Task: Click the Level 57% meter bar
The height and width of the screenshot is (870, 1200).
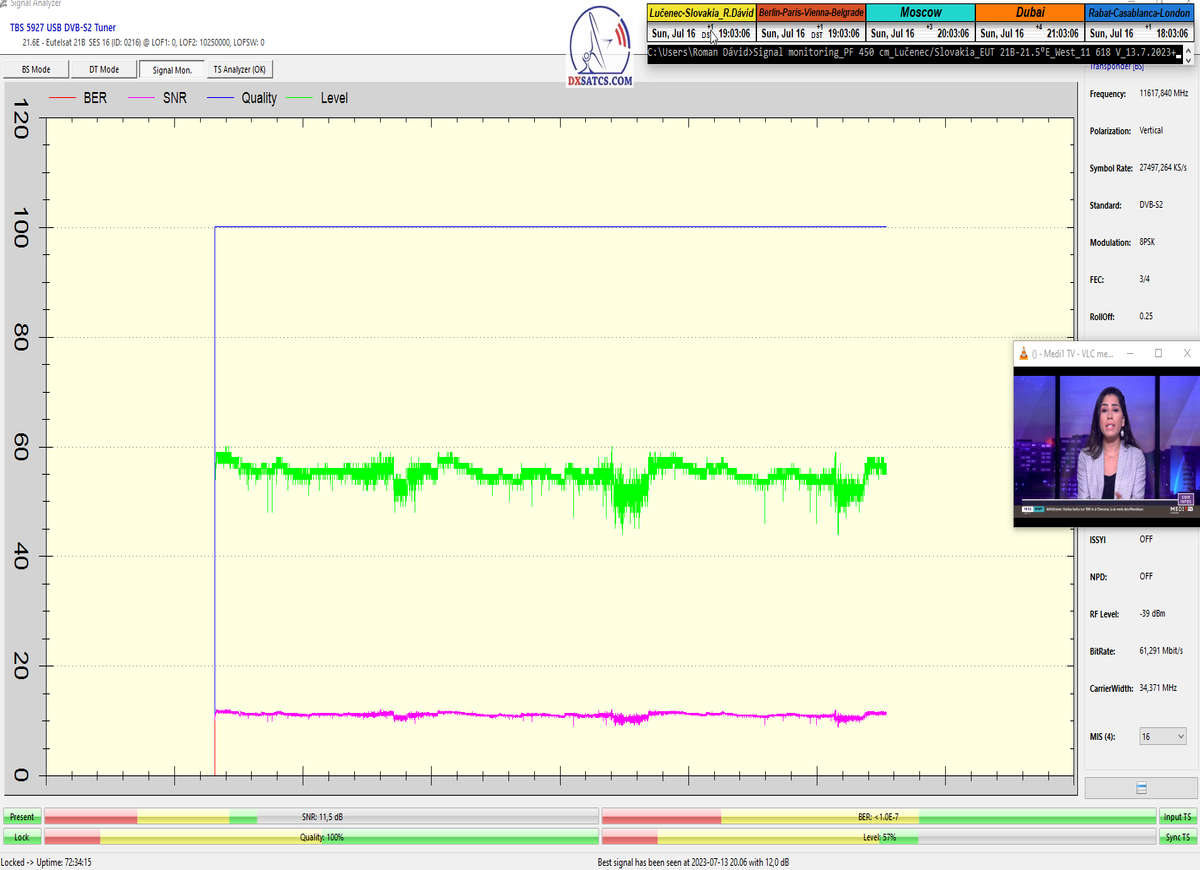Action: pyautogui.click(x=878, y=836)
